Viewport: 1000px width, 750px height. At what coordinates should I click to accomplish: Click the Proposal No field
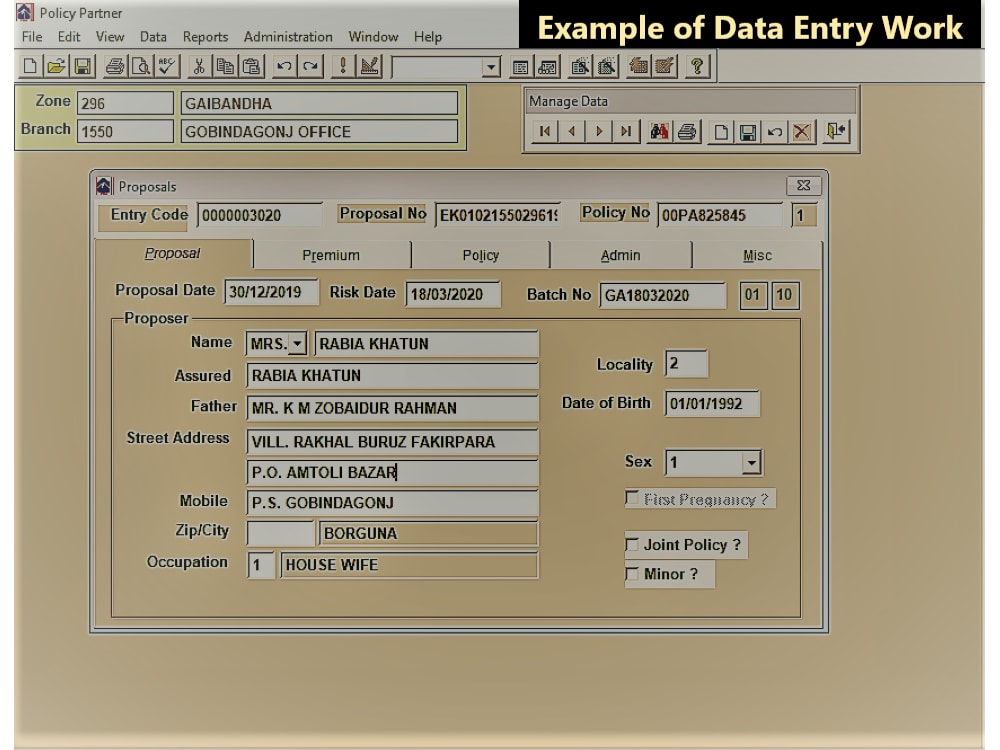click(x=499, y=216)
